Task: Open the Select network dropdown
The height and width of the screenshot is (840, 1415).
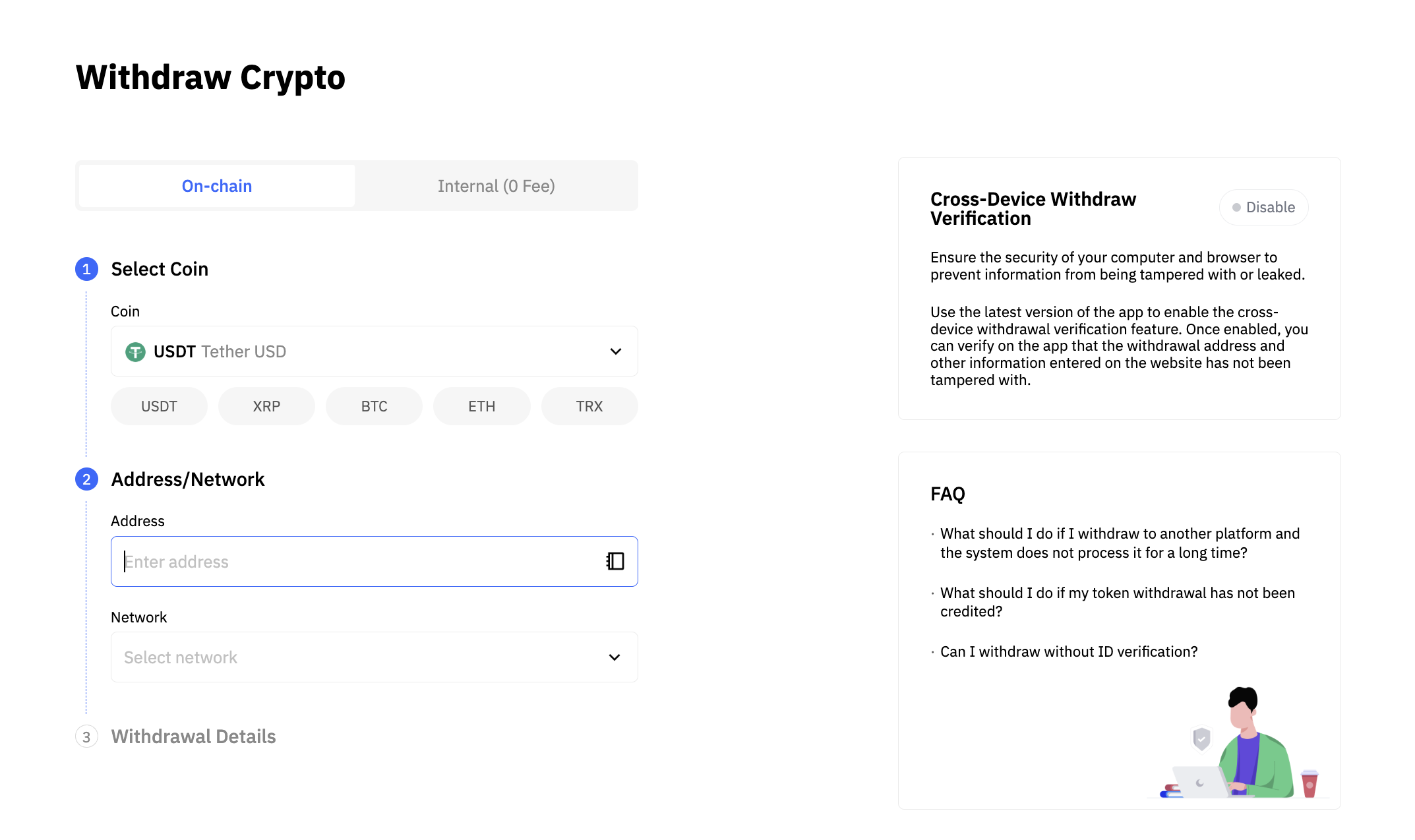Action: (x=374, y=657)
